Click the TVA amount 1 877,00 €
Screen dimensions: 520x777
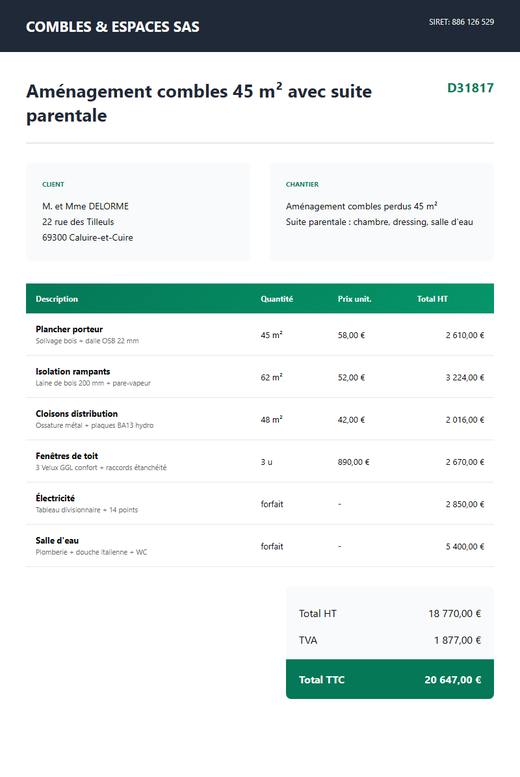click(457, 640)
